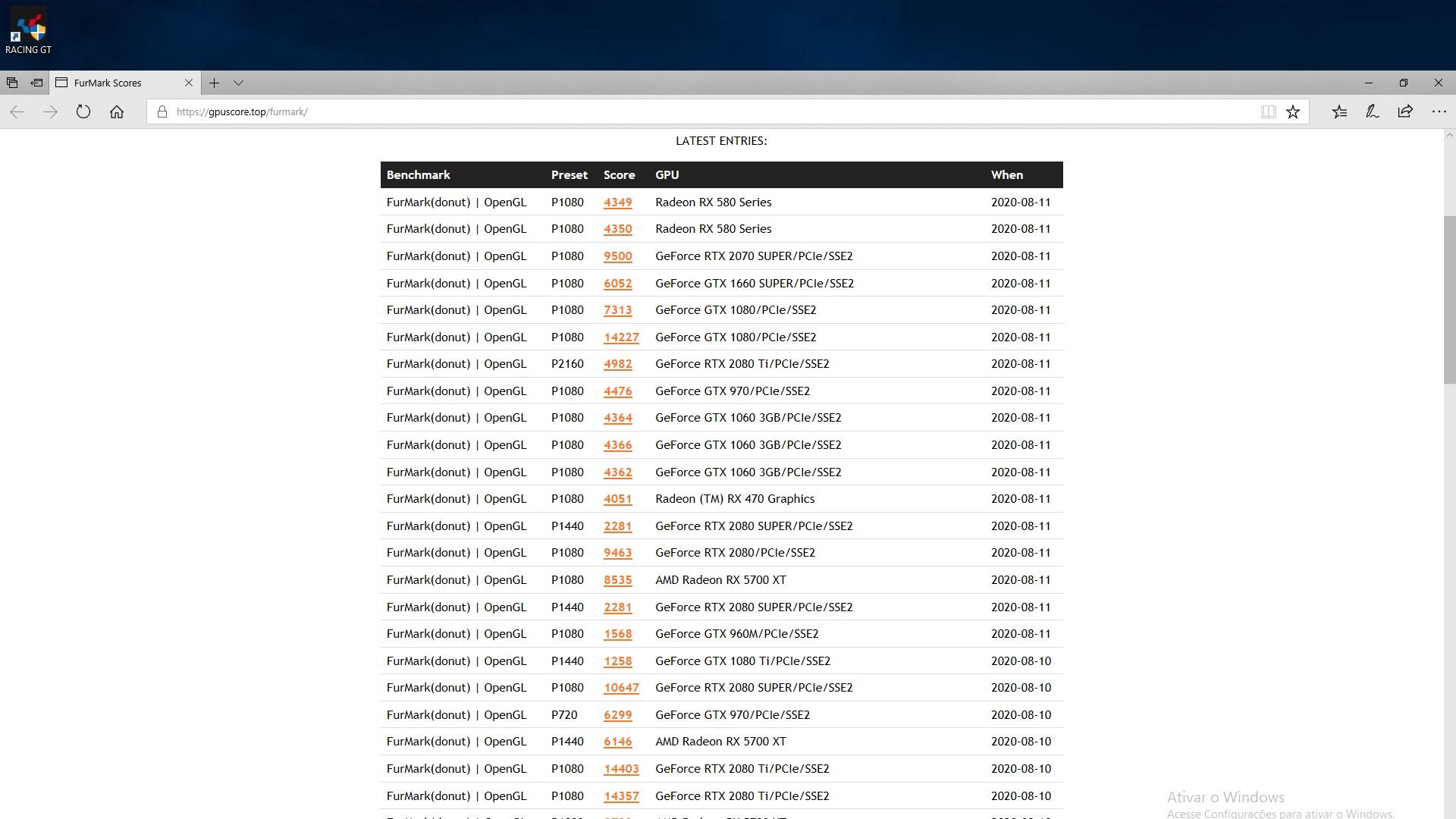The height and width of the screenshot is (819, 1456).
Task: Click the Benchmark column header
Action: coord(418,175)
